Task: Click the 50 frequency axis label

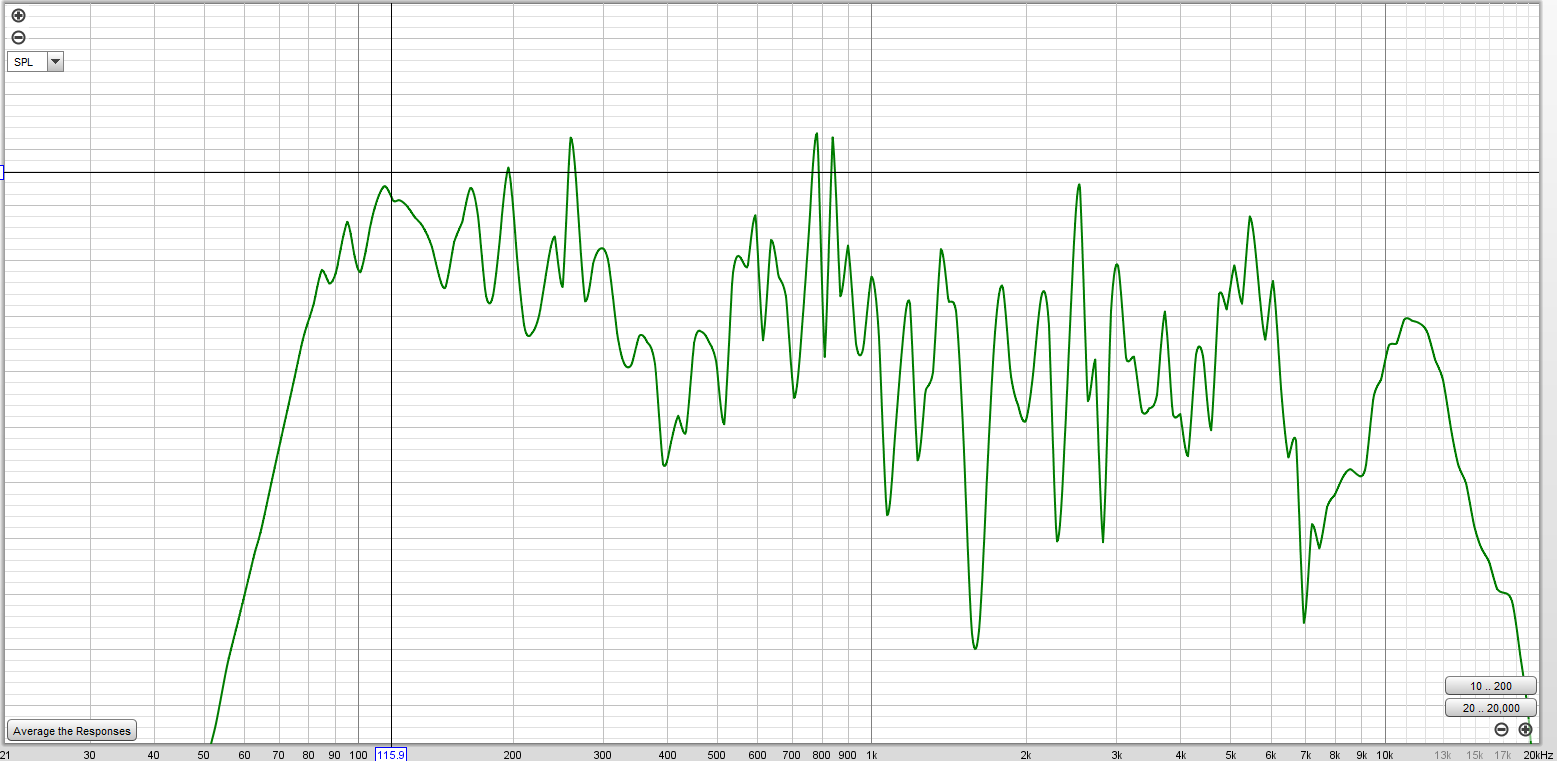Action: (204, 754)
